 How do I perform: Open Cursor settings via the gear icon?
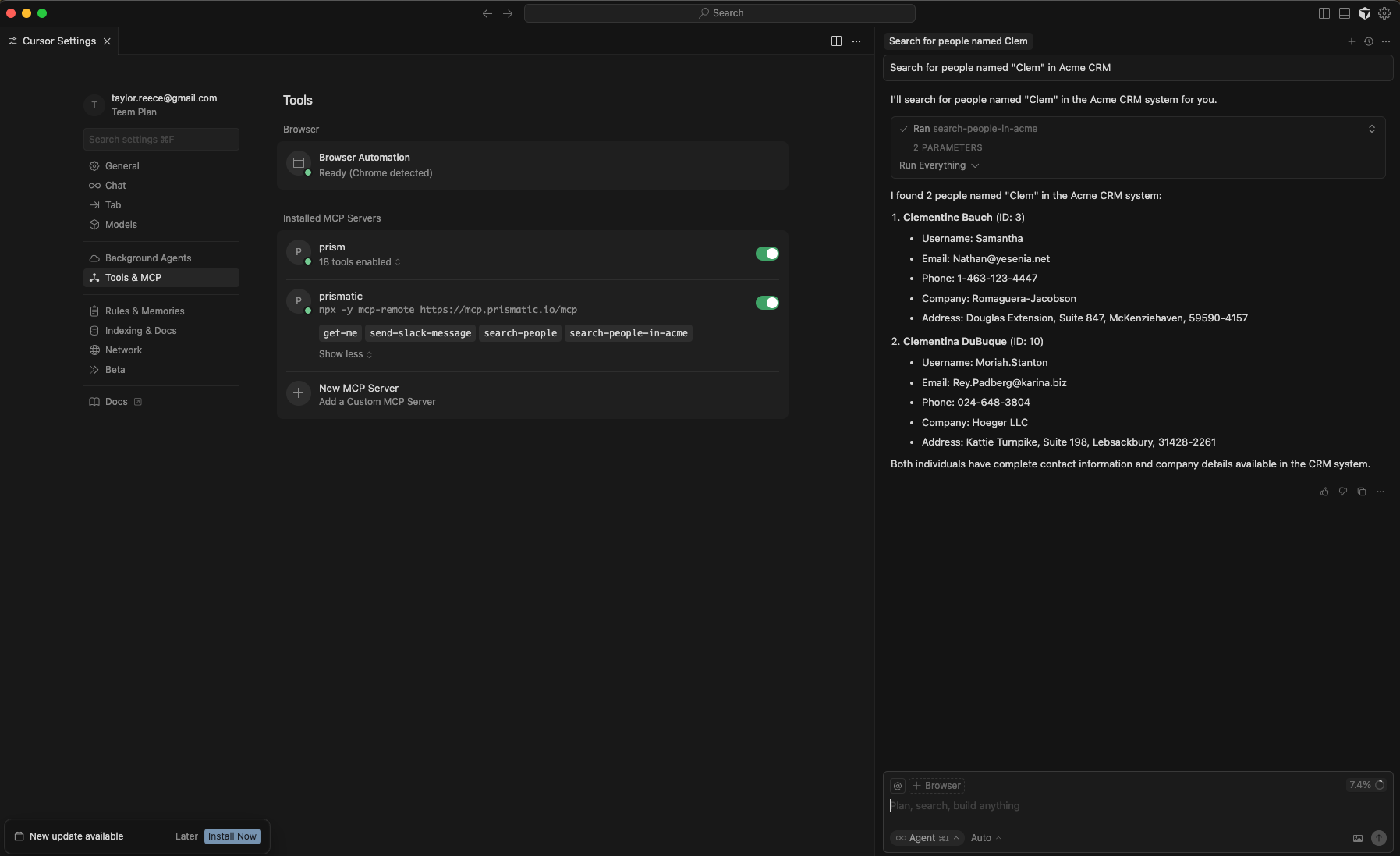point(1384,12)
